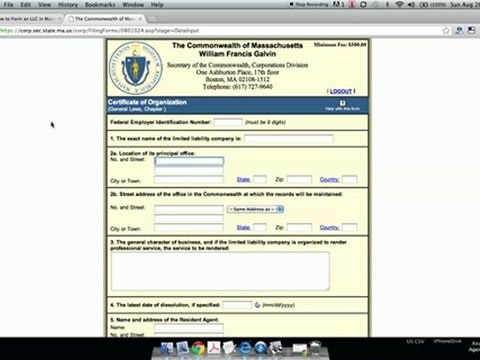Open the blue 'e' browser icon beside Acrobat
480x360 pixels.
[x=245, y=349]
